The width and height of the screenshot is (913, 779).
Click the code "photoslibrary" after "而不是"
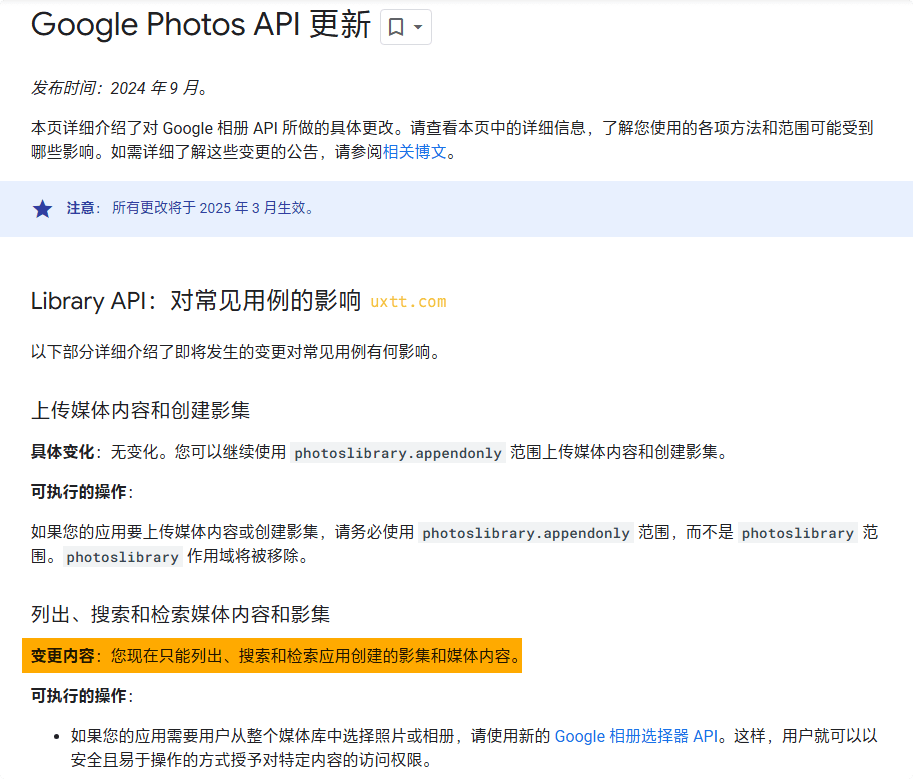[798, 533]
